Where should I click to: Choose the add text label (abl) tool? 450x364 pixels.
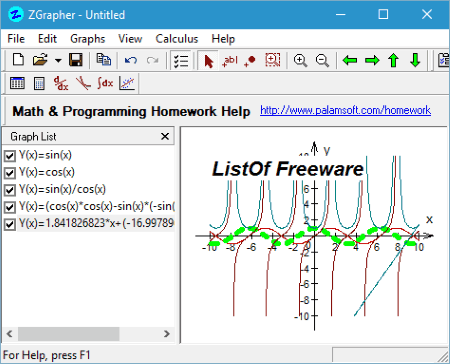230,61
